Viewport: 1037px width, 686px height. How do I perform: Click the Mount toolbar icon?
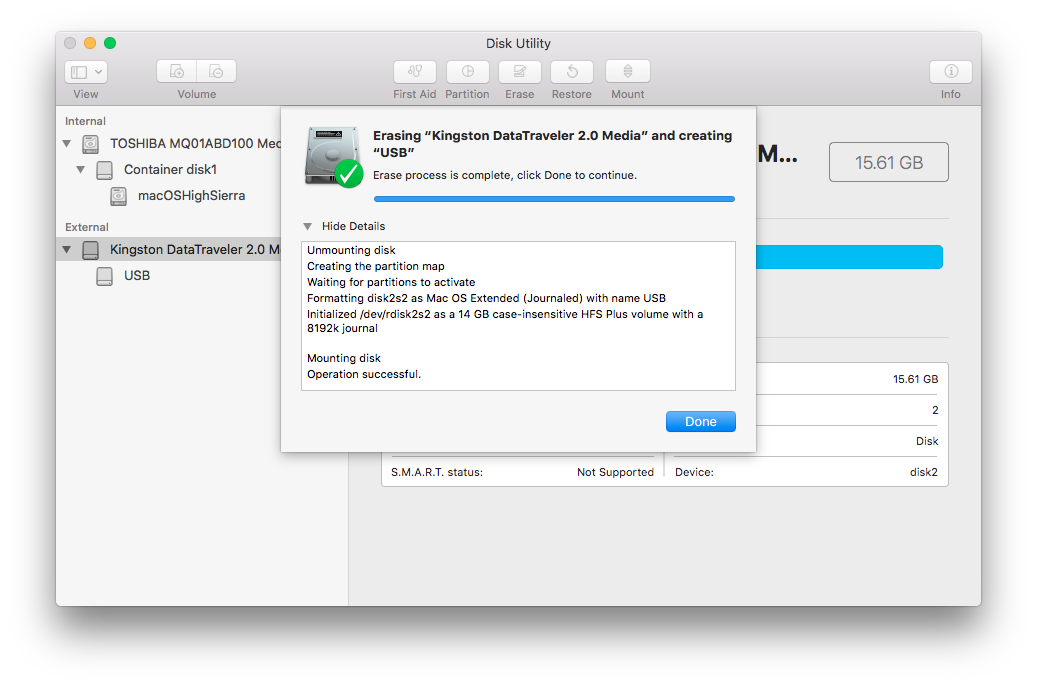click(x=628, y=71)
